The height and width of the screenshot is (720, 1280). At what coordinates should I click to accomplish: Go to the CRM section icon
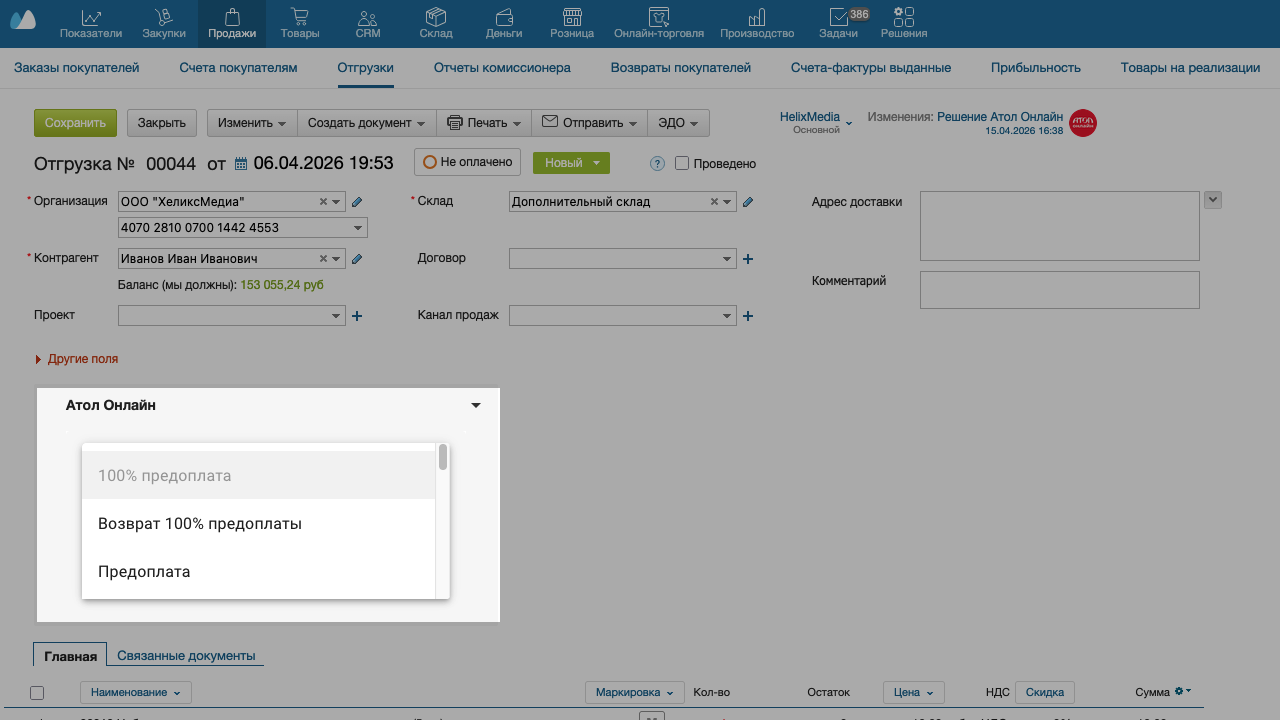(x=367, y=23)
